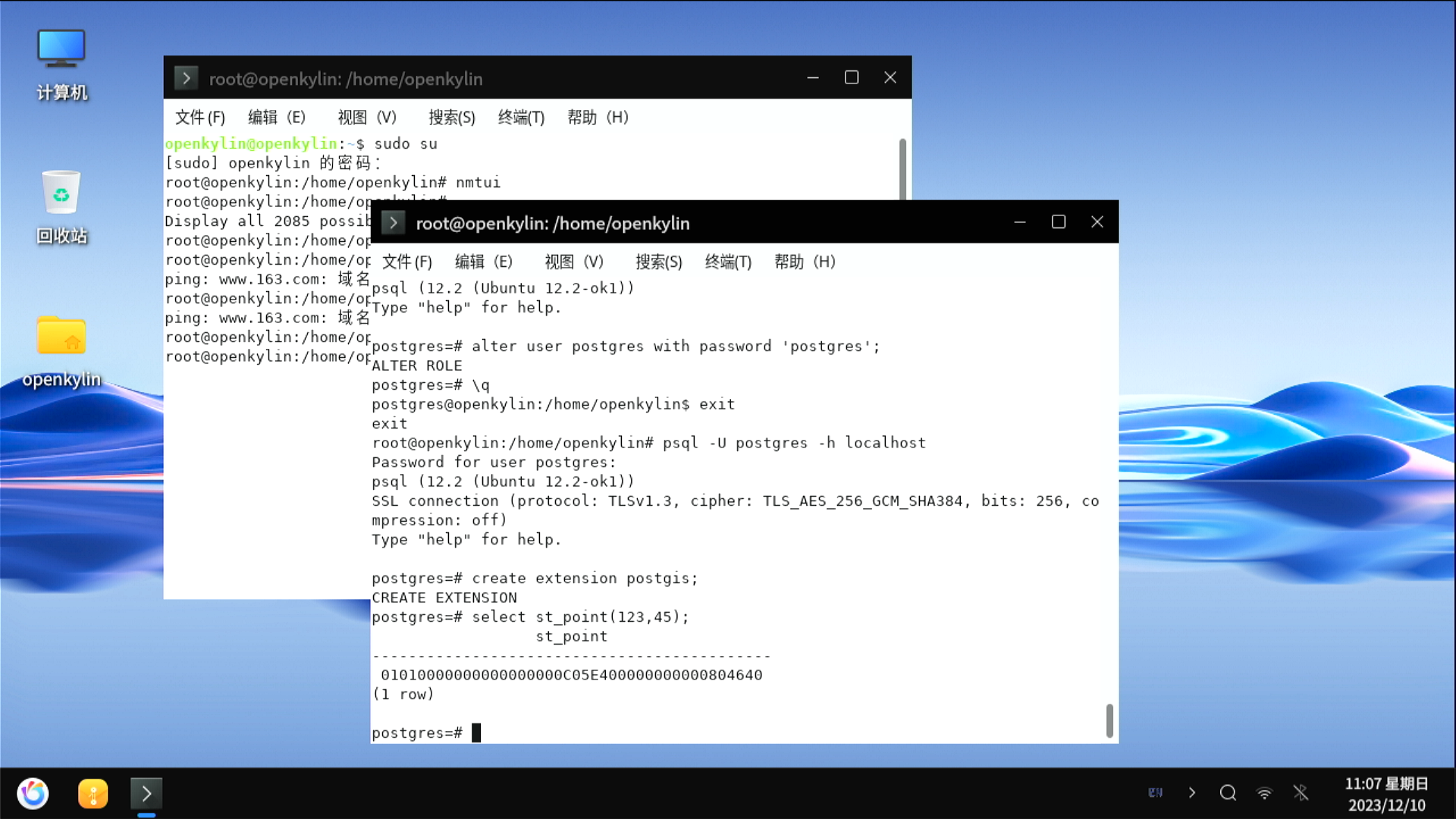Open the Wi-Fi network tray icon
Screen dimensions: 1456x819
pyautogui.click(x=1264, y=793)
